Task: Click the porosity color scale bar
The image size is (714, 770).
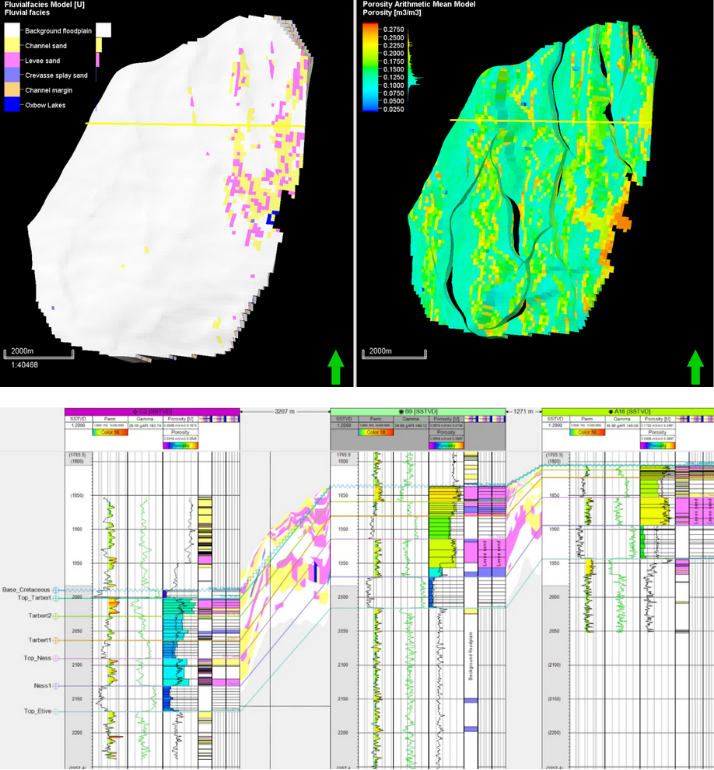Action: (x=371, y=66)
